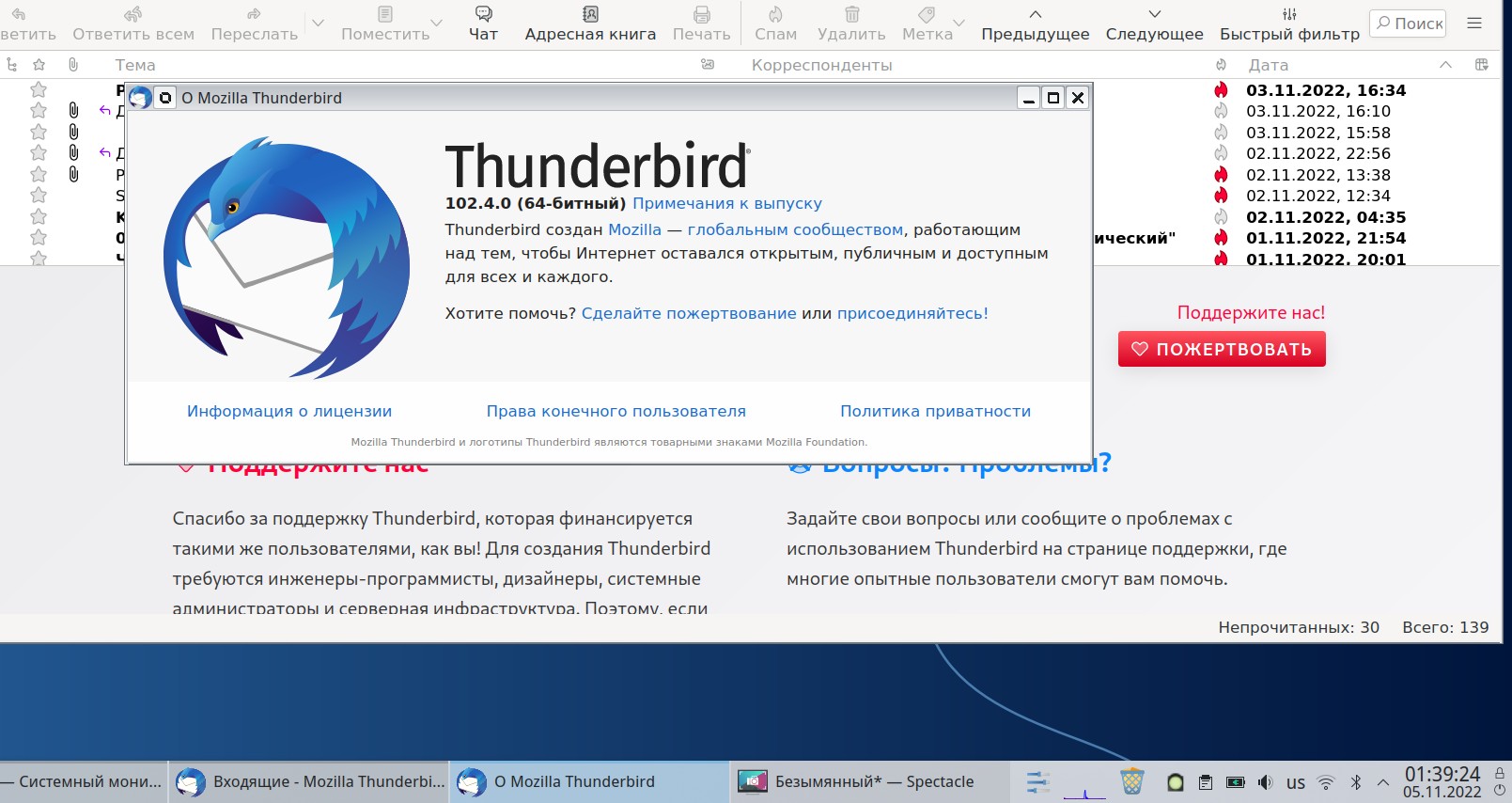The image size is (1512, 803).
Task: Click the Thunderbird icon in About dialog title bar
Action: [140, 98]
